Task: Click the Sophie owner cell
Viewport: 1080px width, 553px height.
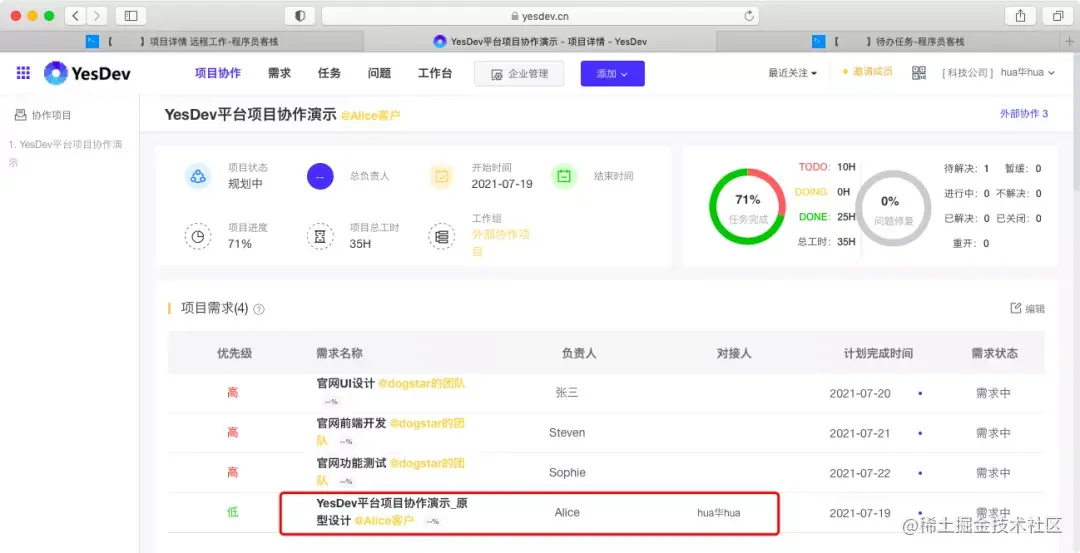Action: (x=567, y=472)
